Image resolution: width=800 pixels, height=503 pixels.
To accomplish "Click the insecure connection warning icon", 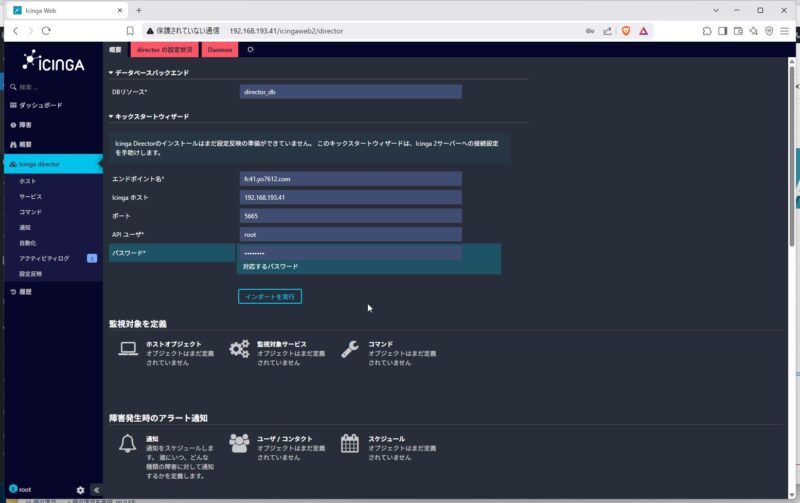I will (x=150, y=31).
